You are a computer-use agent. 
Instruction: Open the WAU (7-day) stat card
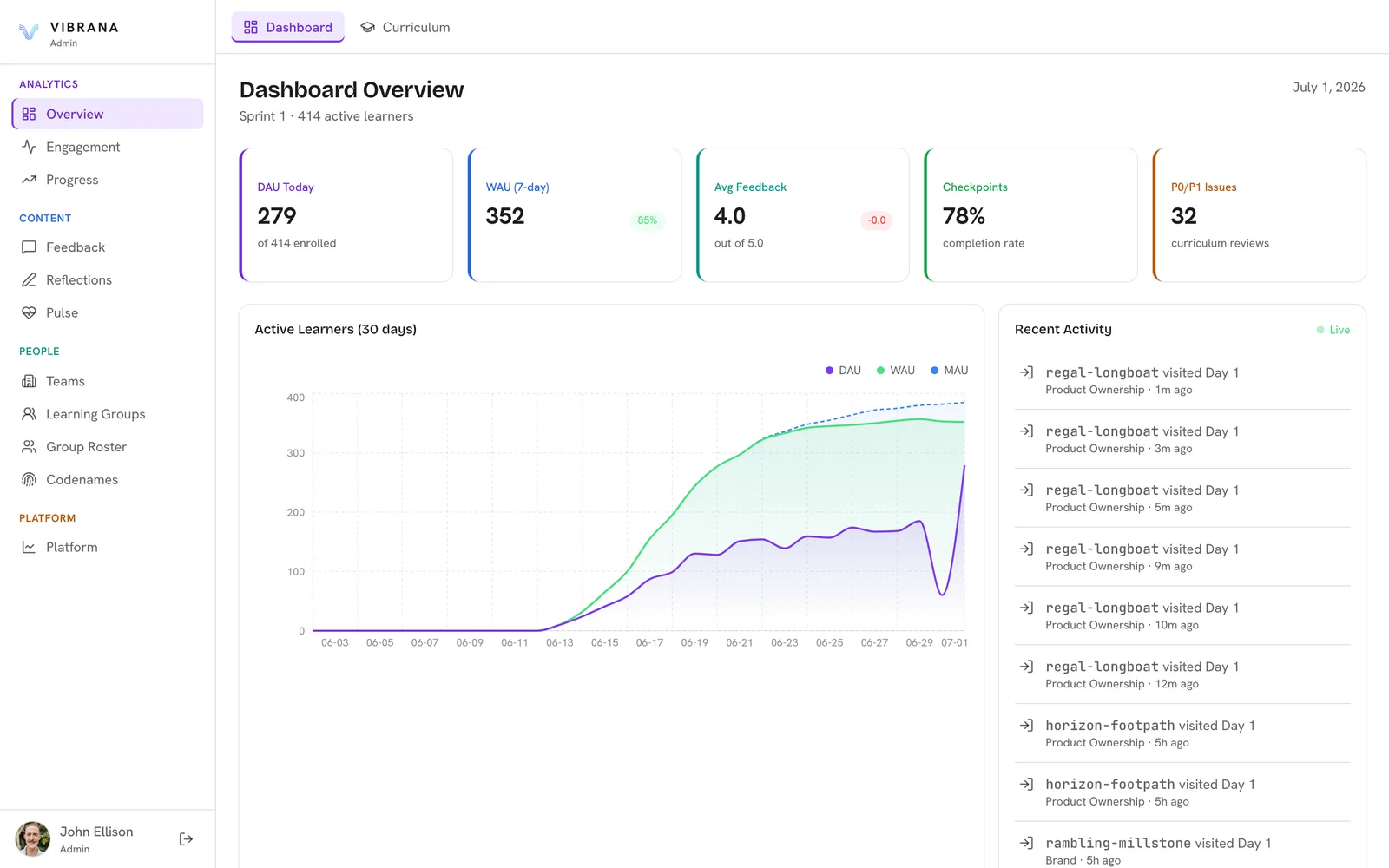pyautogui.click(x=575, y=215)
